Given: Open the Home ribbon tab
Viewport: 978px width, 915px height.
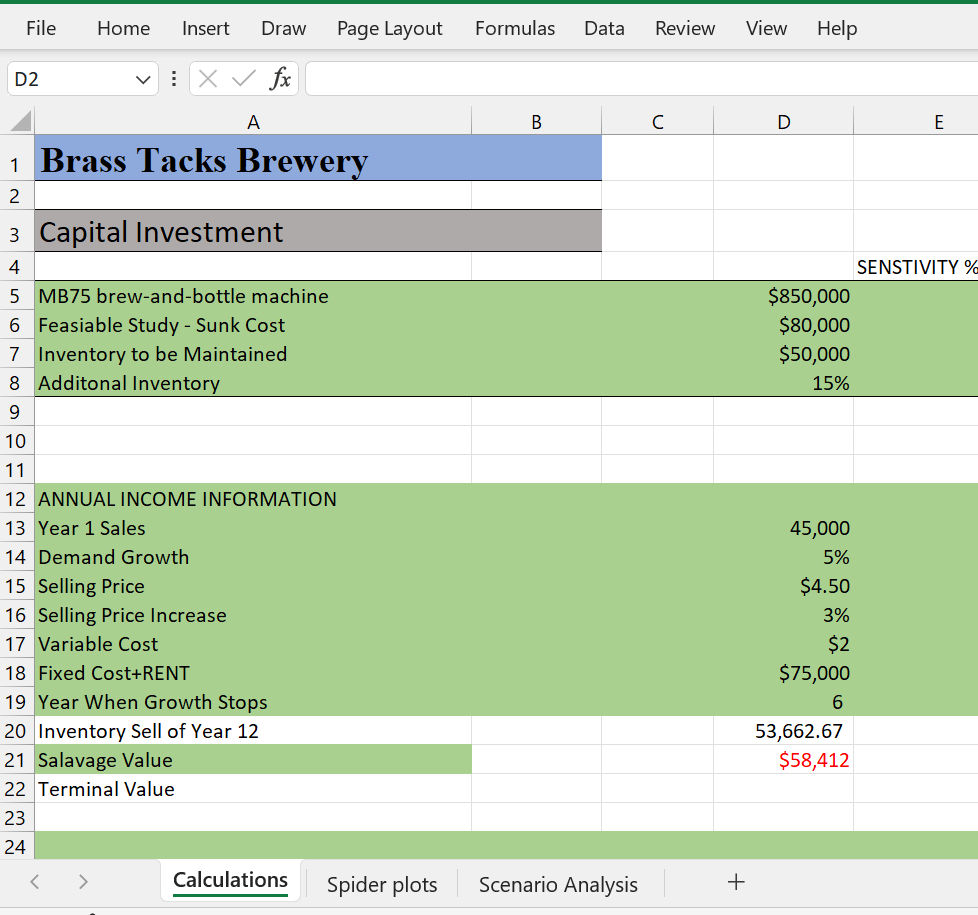Looking at the screenshot, I should pyautogui.click(x=123, y=28).
